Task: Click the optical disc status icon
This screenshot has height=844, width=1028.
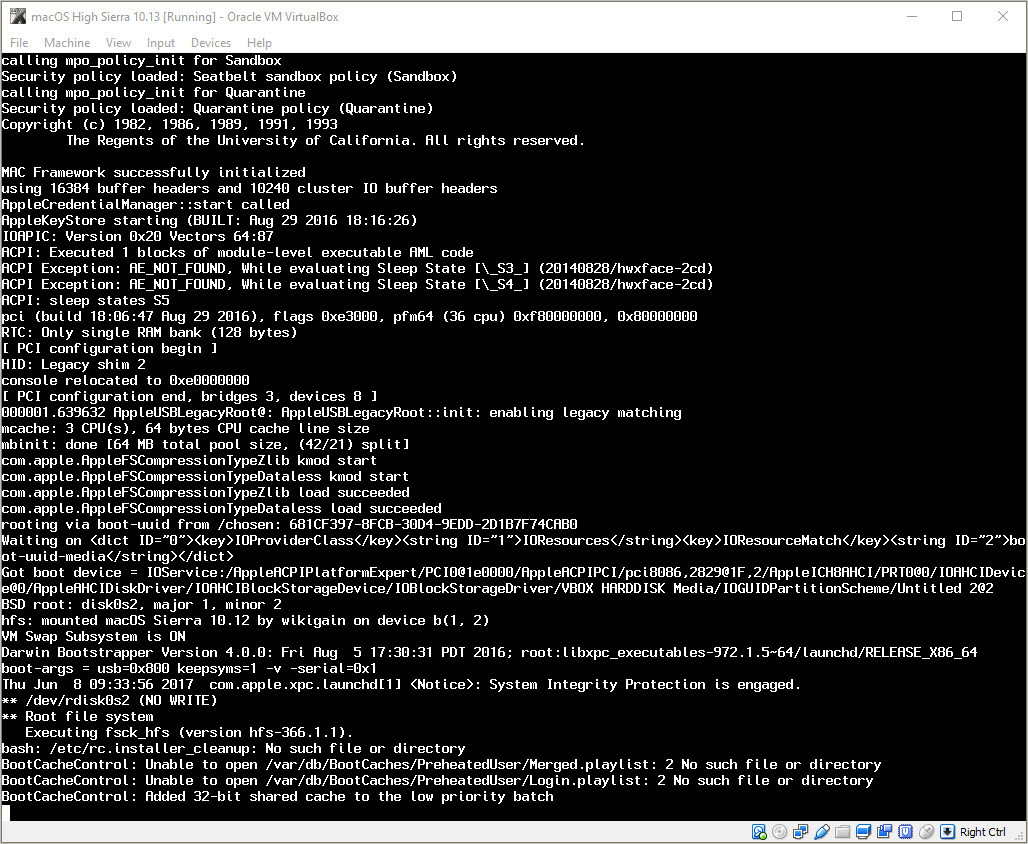Action: (x=780, y=832)
